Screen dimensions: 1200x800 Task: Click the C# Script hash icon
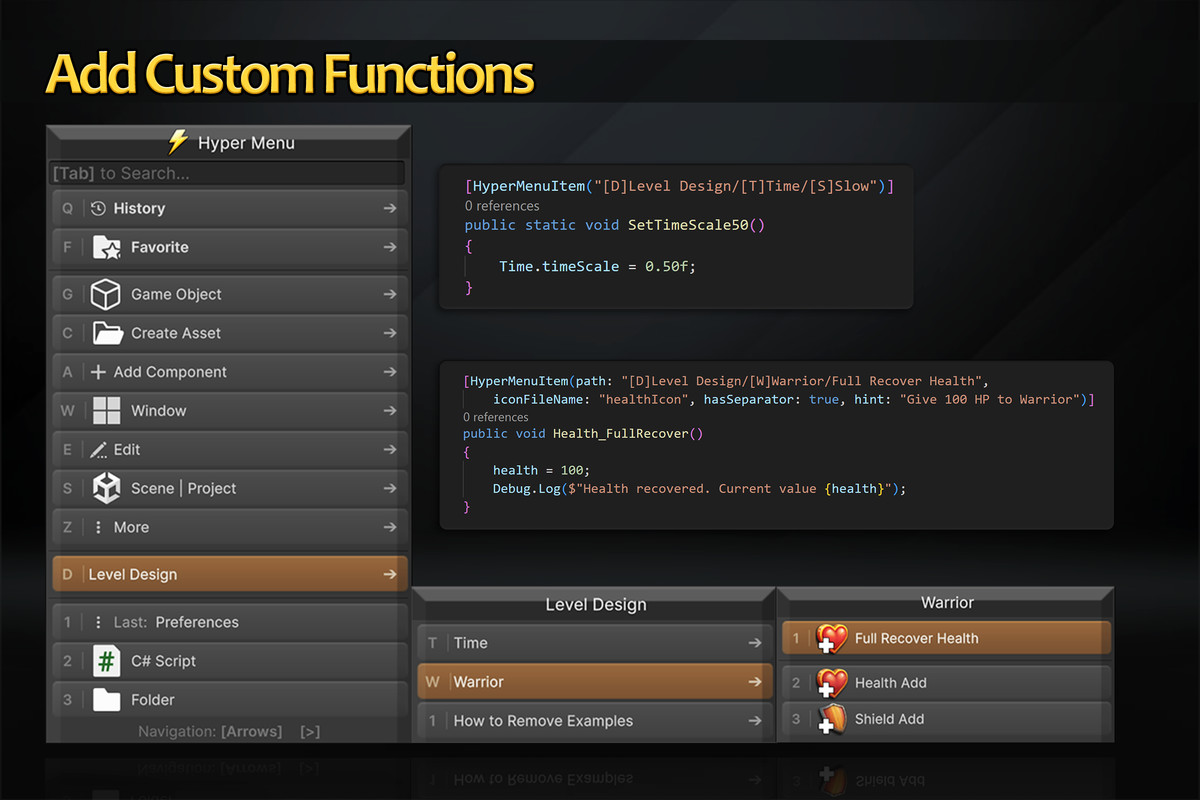point(106,661)
